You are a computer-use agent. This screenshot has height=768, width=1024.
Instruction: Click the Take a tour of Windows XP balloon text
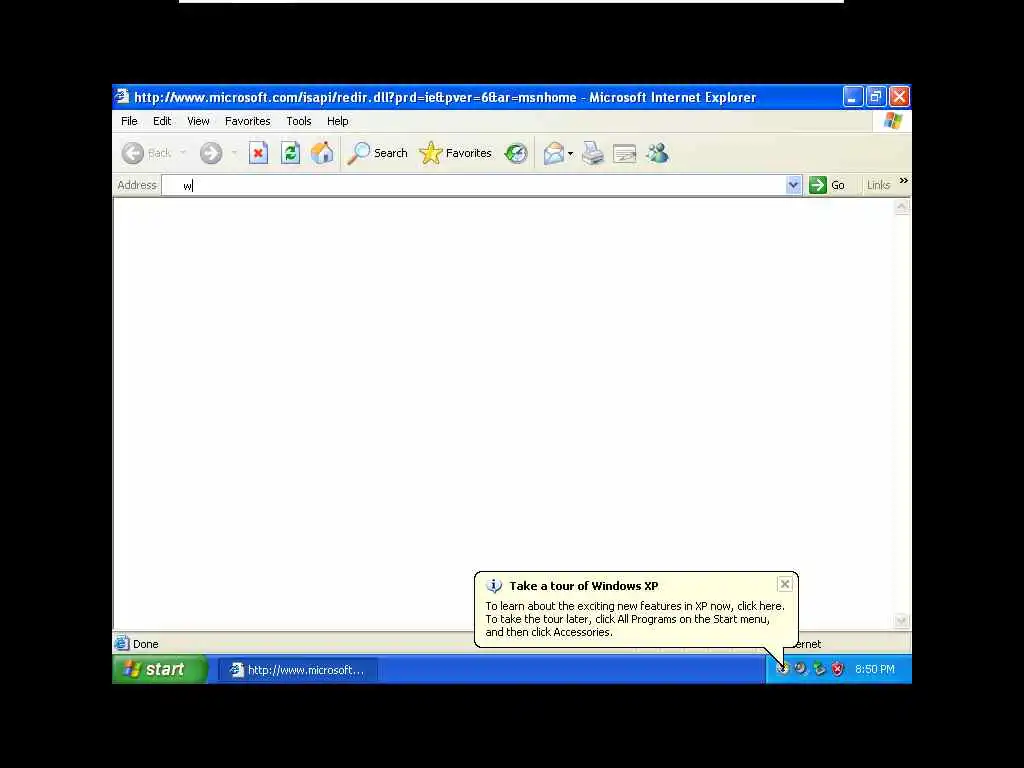pyautogui.click(x=584, y=586)
